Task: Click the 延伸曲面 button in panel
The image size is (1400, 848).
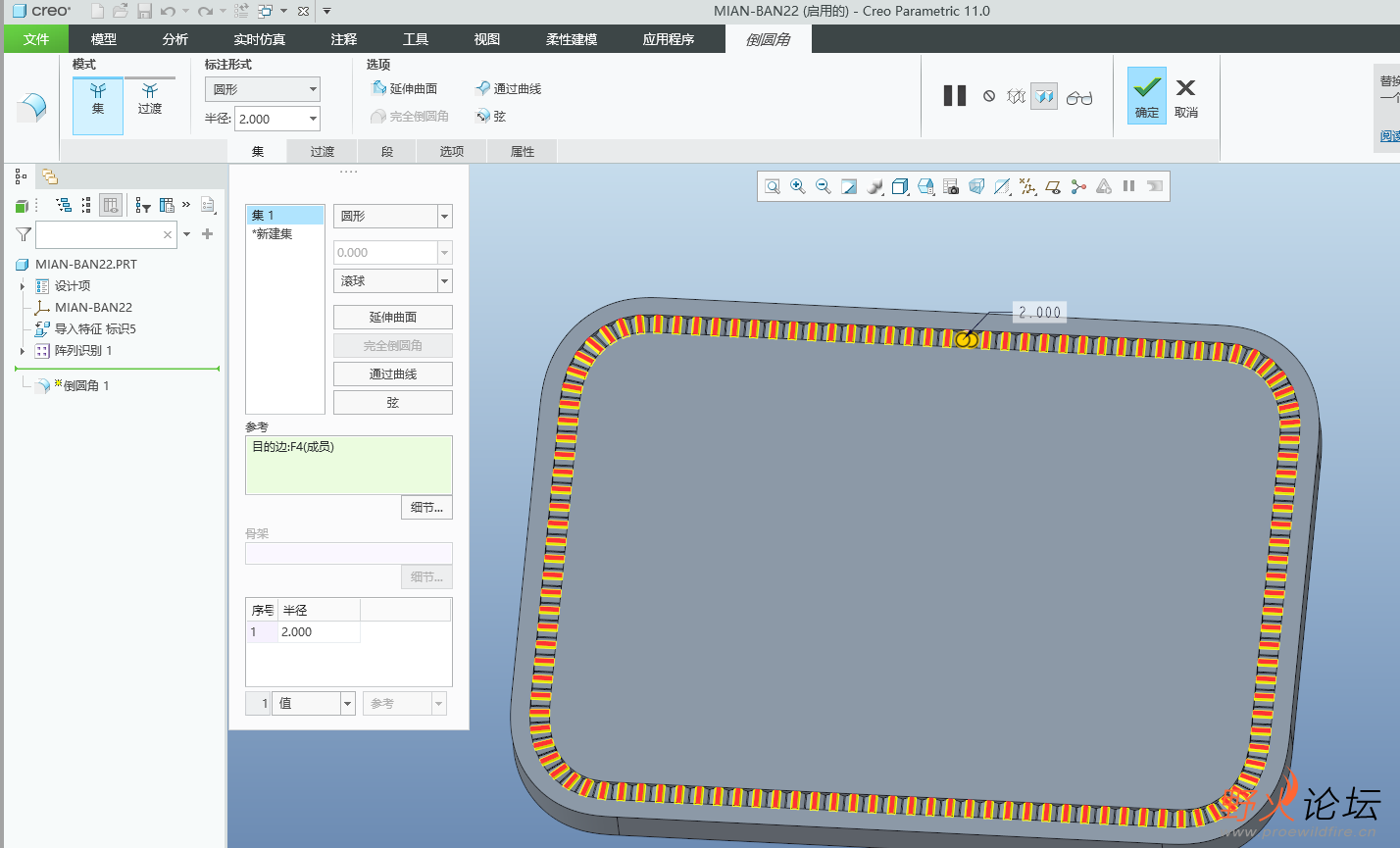Action: tap(393, 318)
